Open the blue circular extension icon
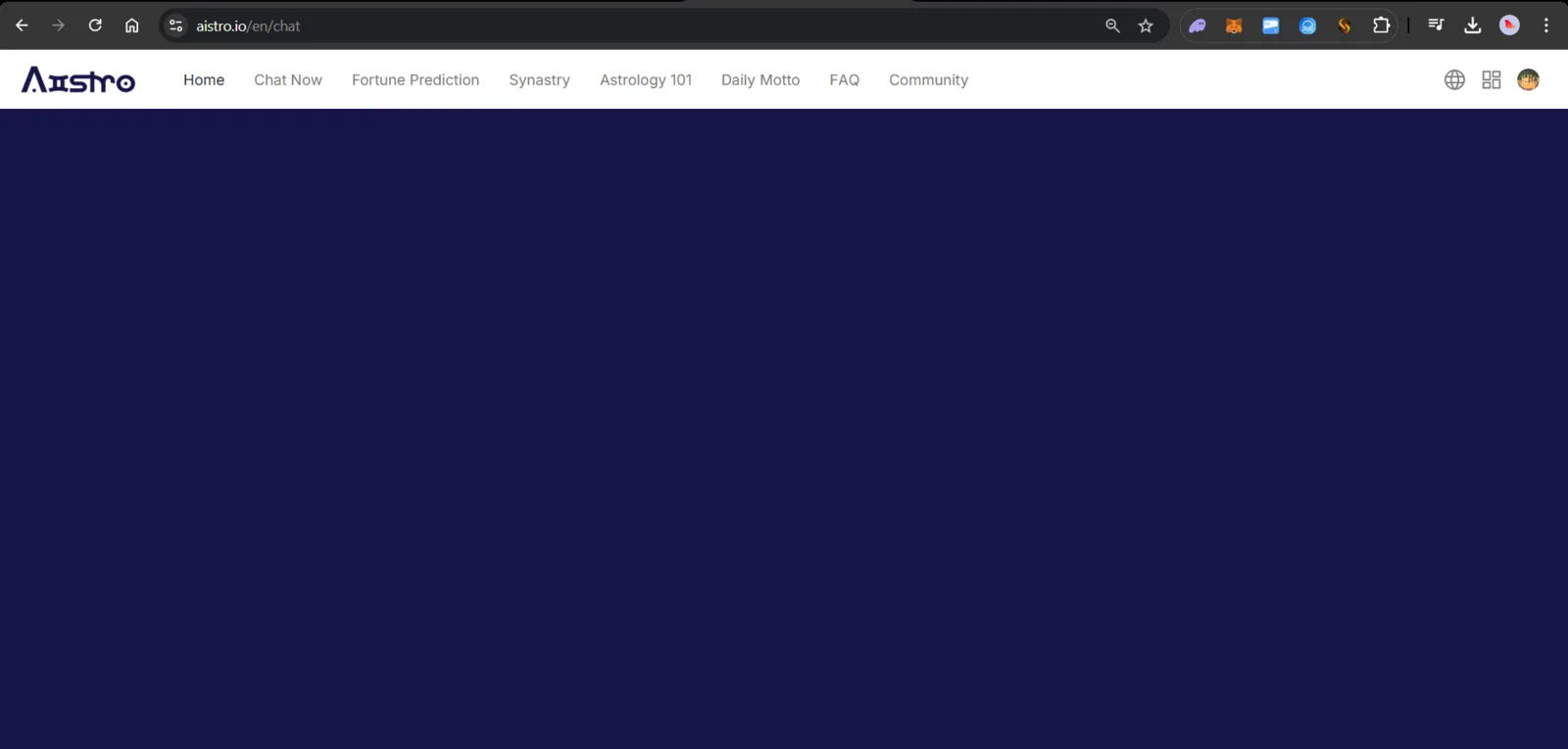This screenshot has width=1568, height=749. [1308, 25]
